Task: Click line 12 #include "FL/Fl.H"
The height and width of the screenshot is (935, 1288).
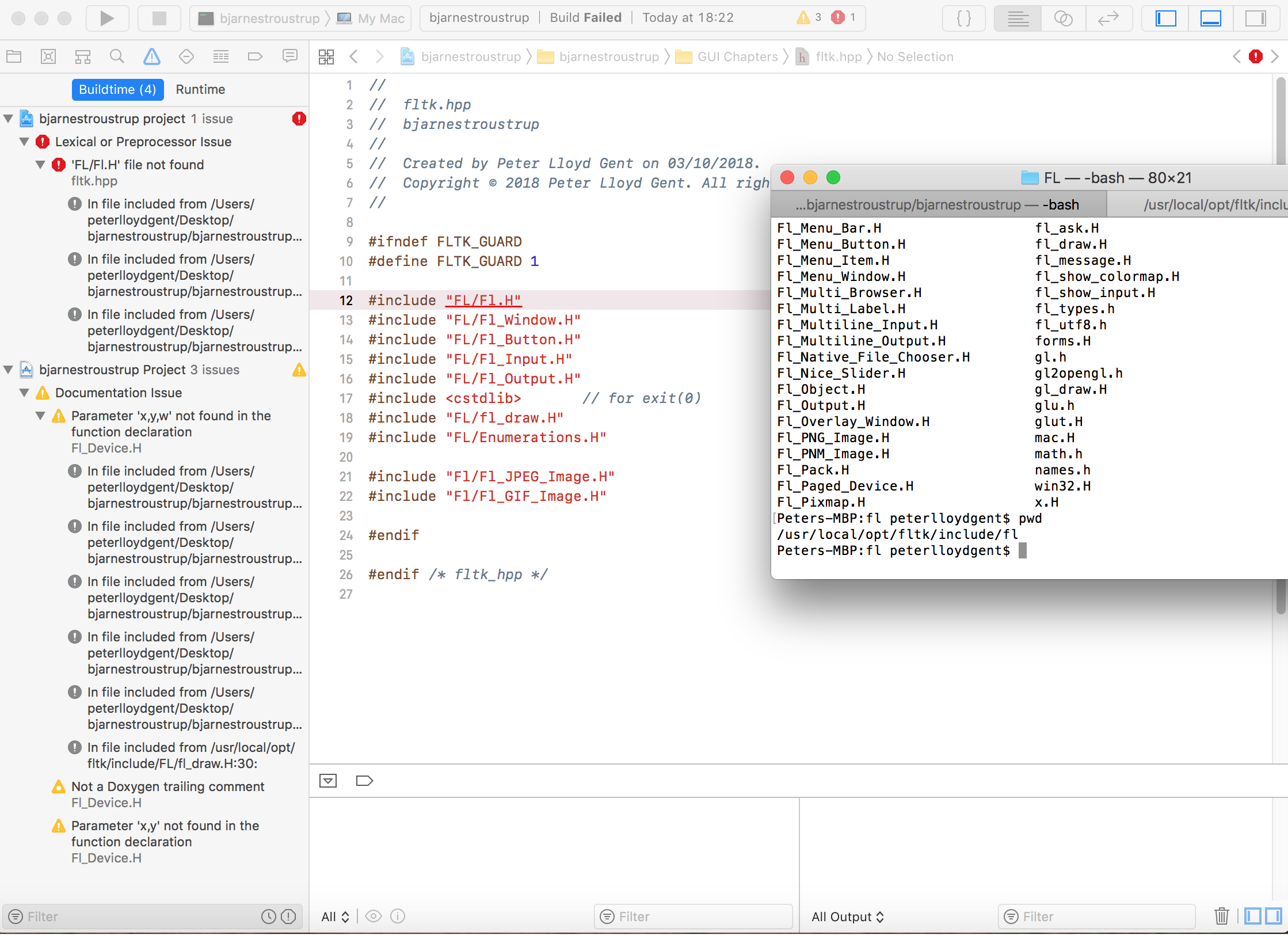Action: point(444,301)
